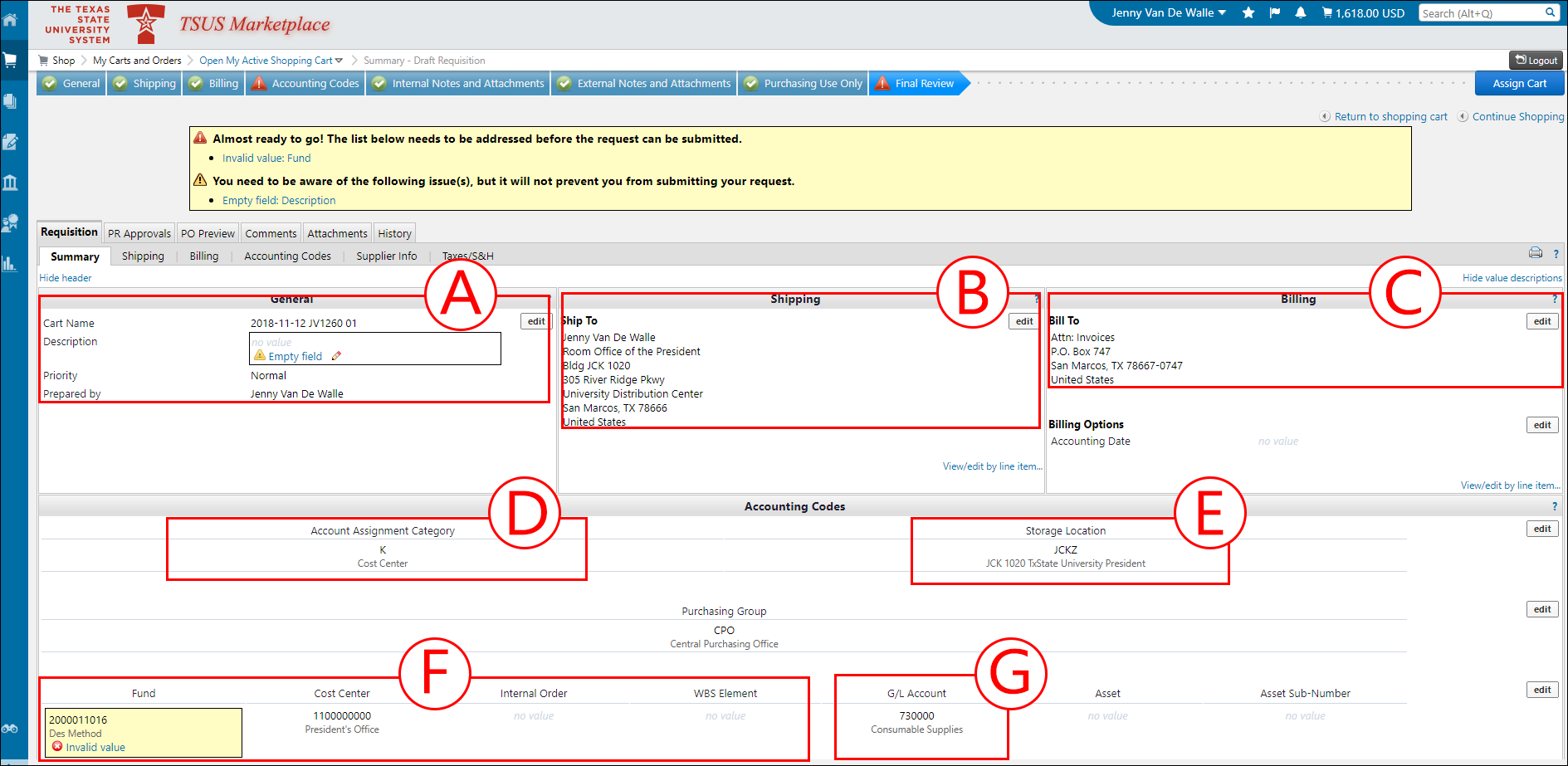Expand the Open My Active Shopping Cart dropdown
The height and width of the screenshot is (766, 1568).
point(339,61)
